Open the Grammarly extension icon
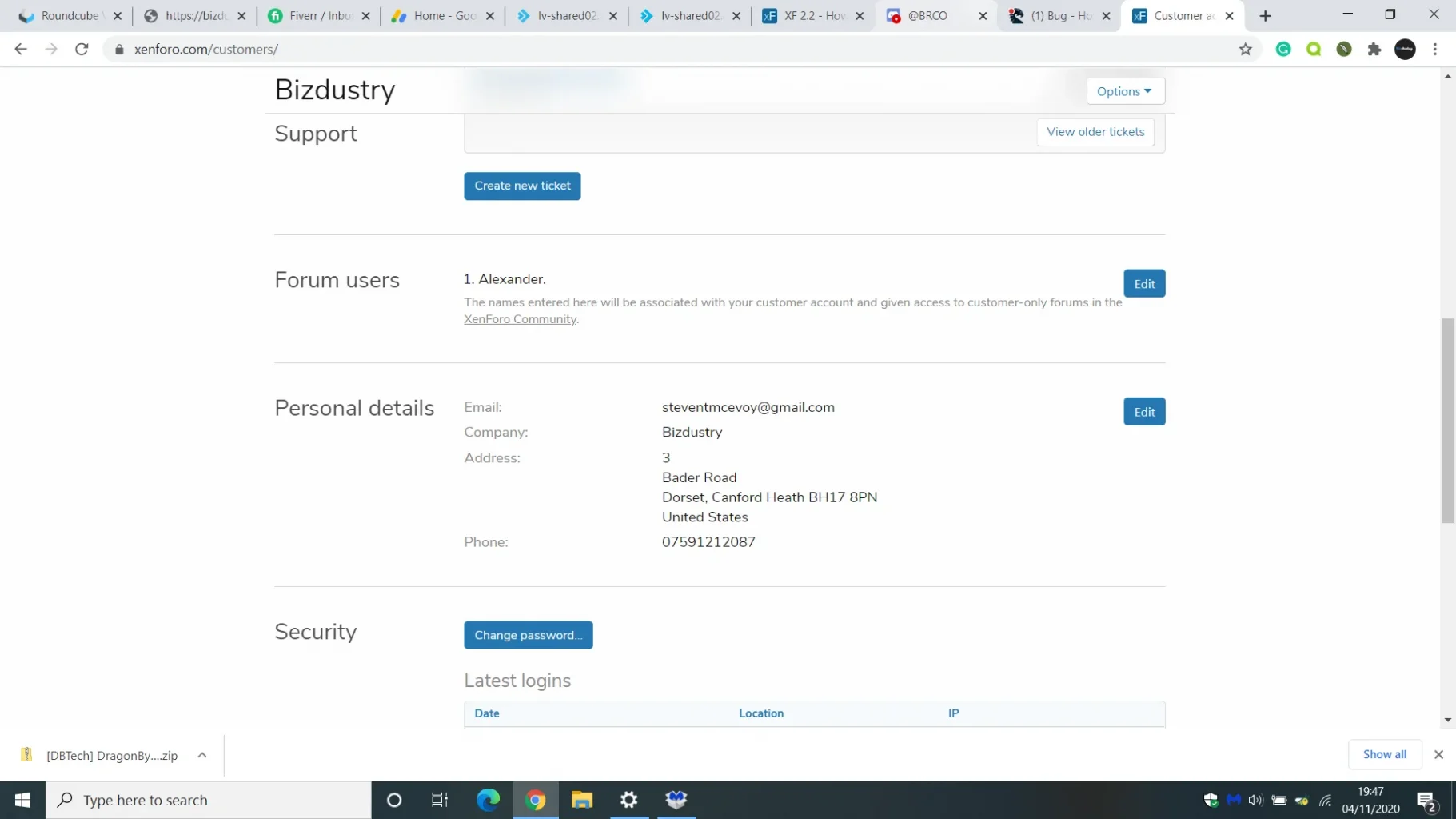 [x=1283, y=49]
